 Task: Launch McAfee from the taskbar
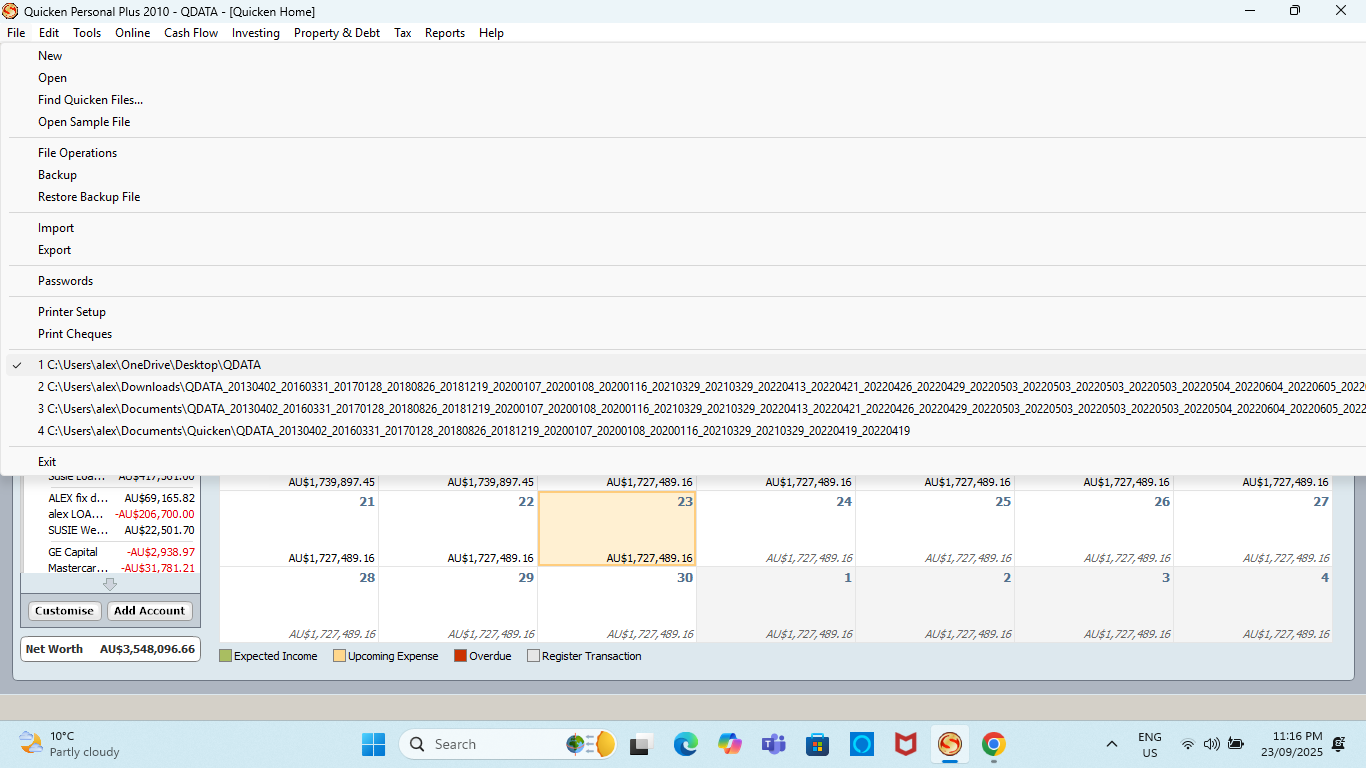[905, 744]
